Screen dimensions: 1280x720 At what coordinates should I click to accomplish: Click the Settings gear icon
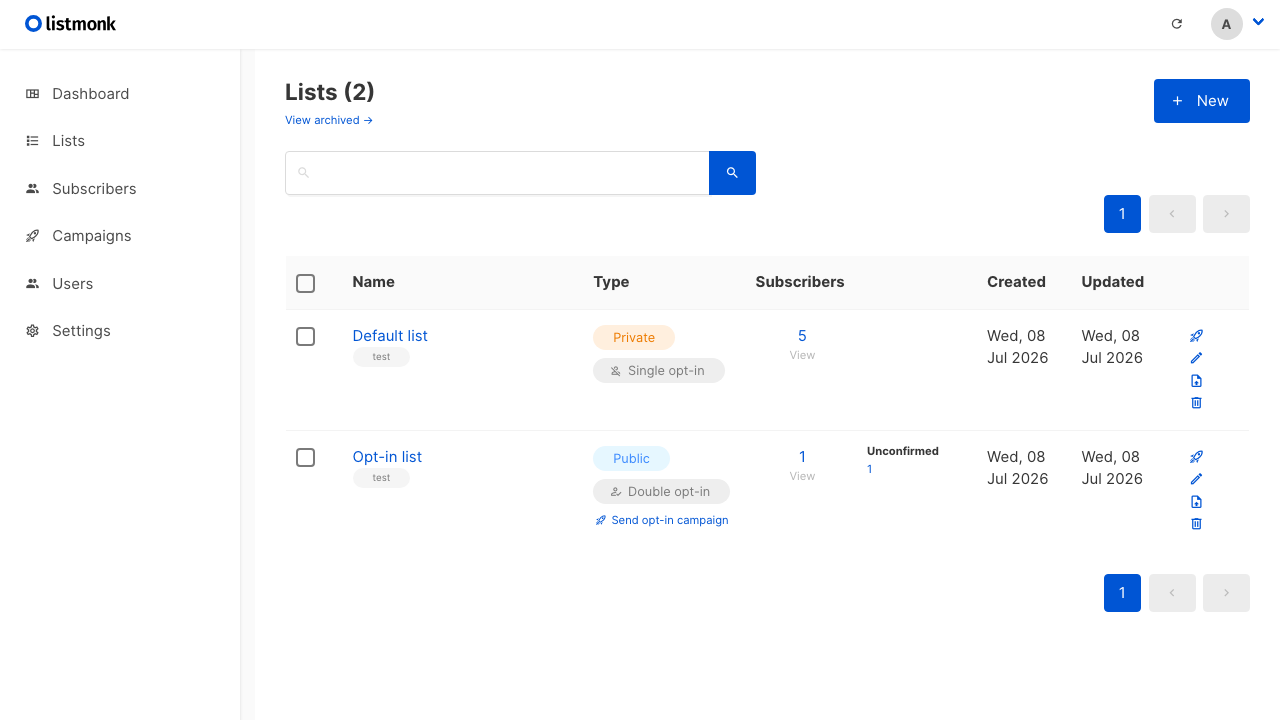pyautogui.click(x=33, y=331)
